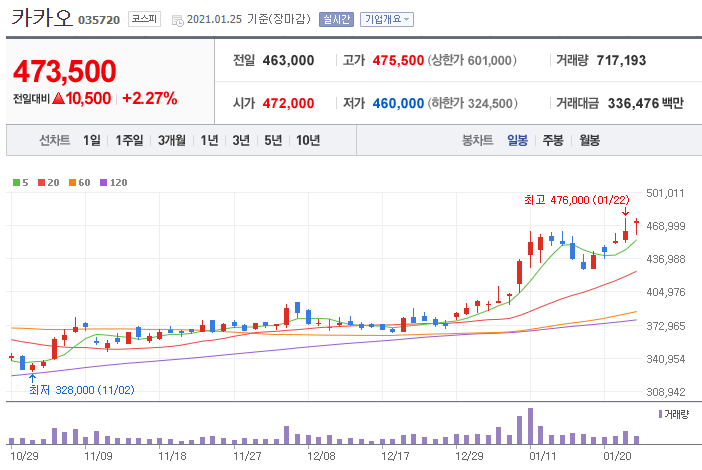Click the 전일 value 463,000
This screenshot has height=470, width=702.
click(x=288, y=60)
